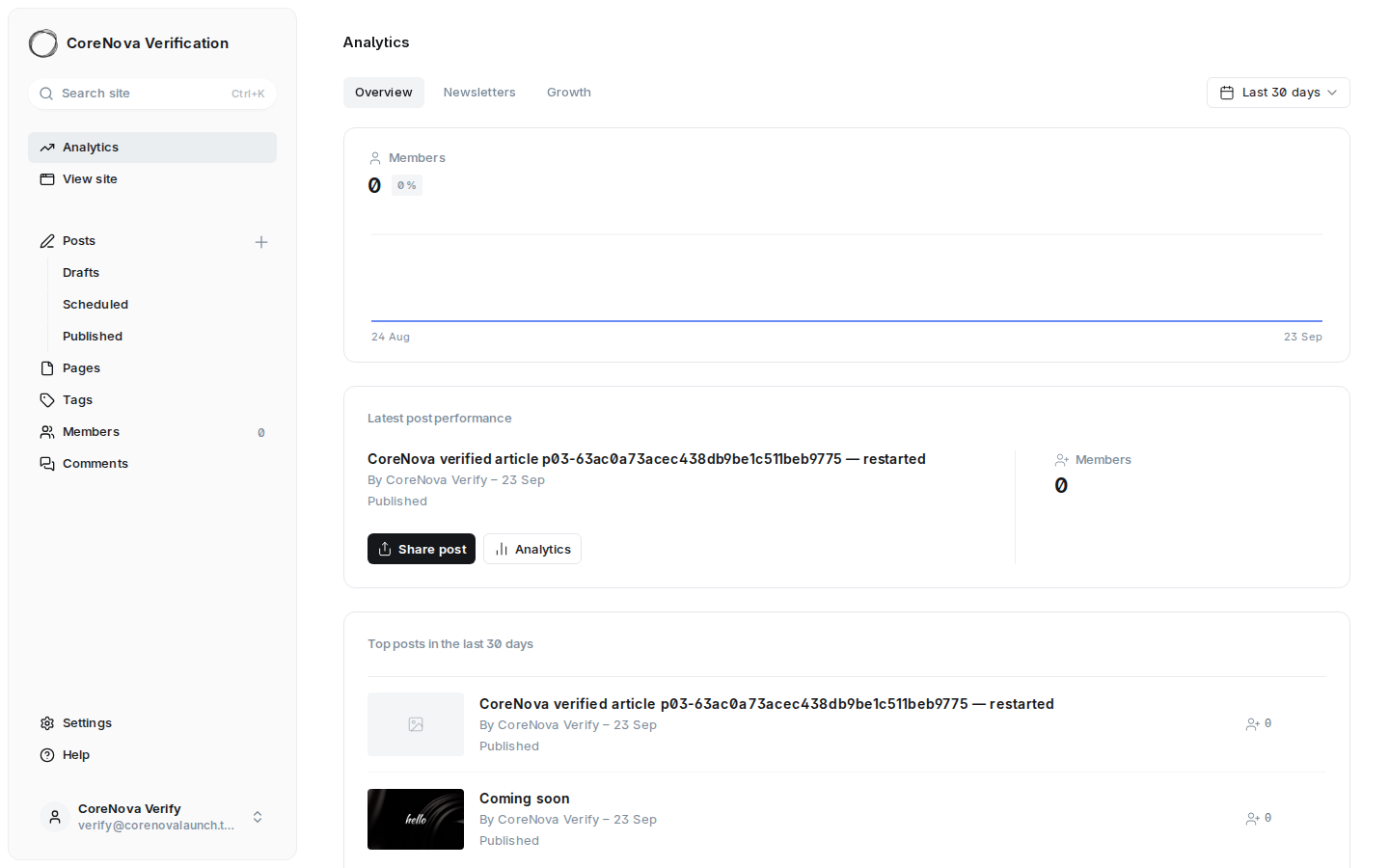Switch to the Overview tab
The height and width of the screenshot is (868, 1389).
[x=384, y=93]
